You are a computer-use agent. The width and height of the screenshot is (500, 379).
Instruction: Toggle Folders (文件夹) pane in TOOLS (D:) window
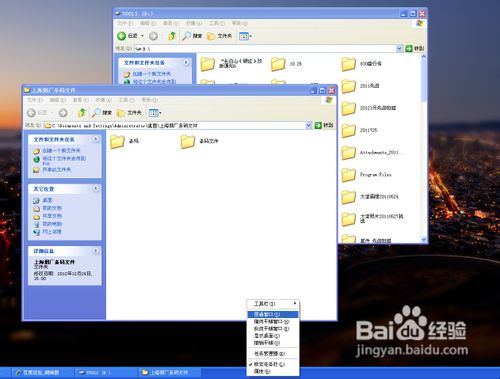(x=219, y=36)
